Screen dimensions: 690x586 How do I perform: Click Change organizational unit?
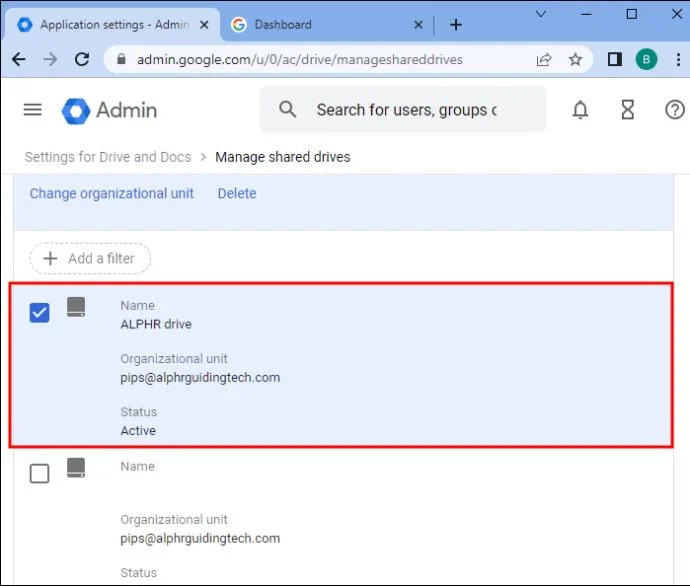(x=112, y=194)
